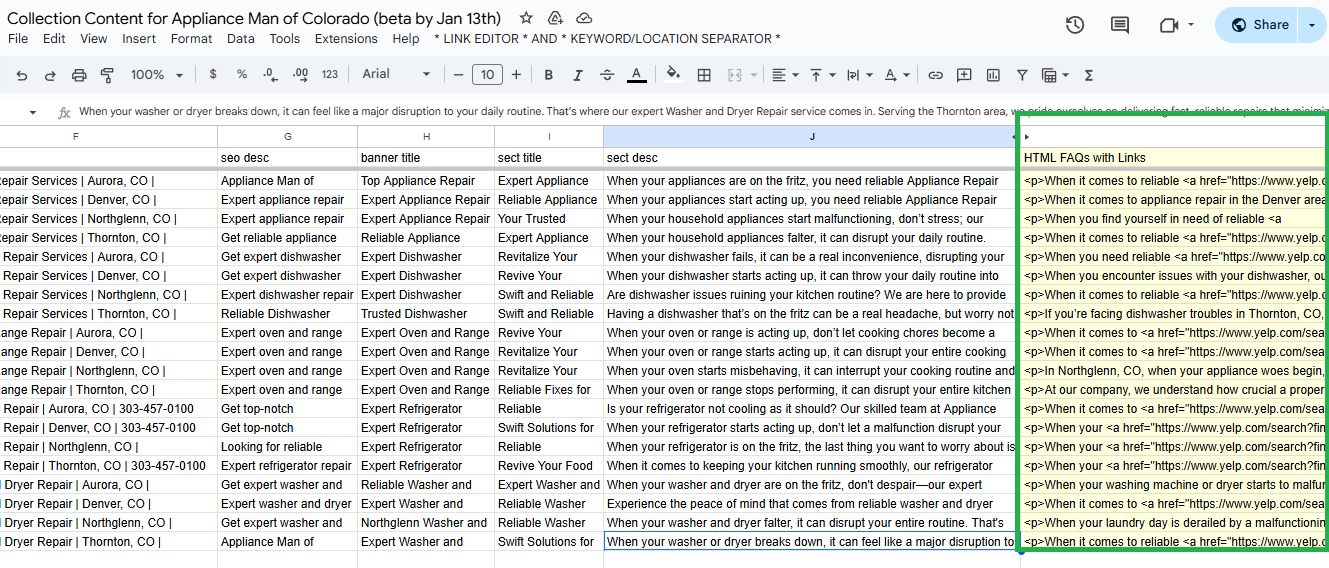Click the print icon
Viewport: 1329px width, 568px height.
point(79,75)
